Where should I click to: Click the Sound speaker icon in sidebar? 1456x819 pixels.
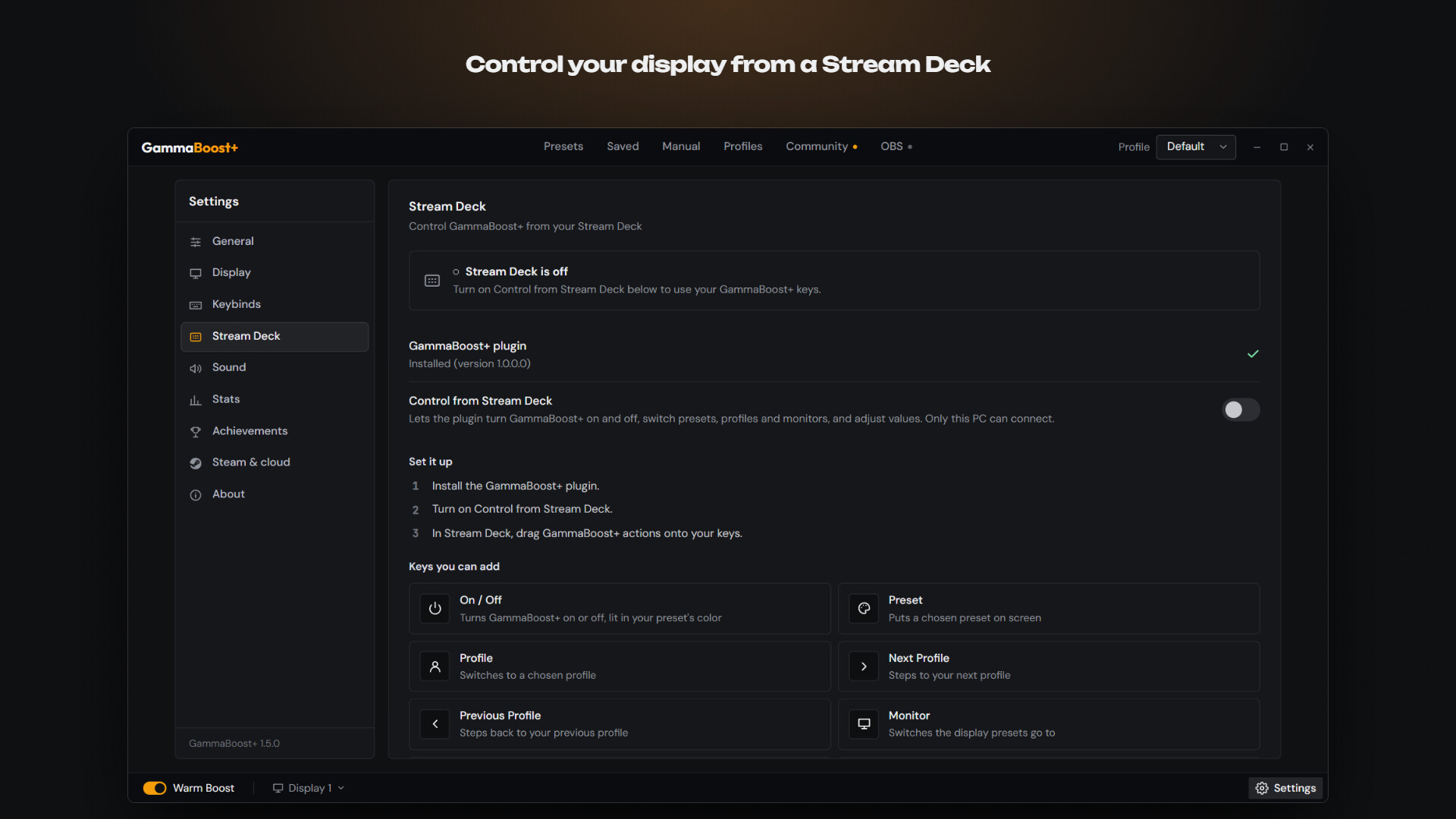coord(196,368)
